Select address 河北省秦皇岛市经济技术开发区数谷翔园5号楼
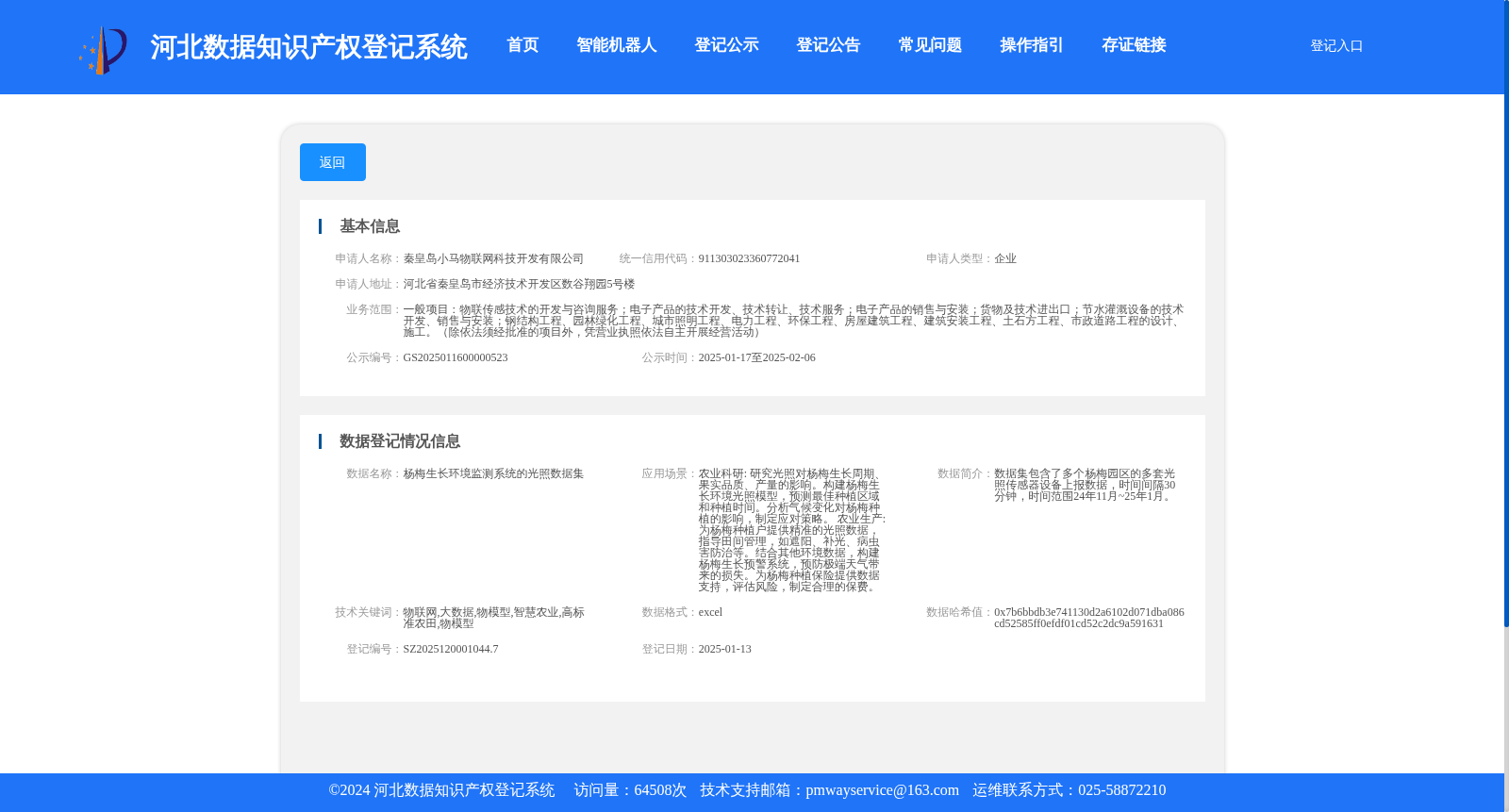The width and height of the screenshot is (1509, 812). coord(519,284)
